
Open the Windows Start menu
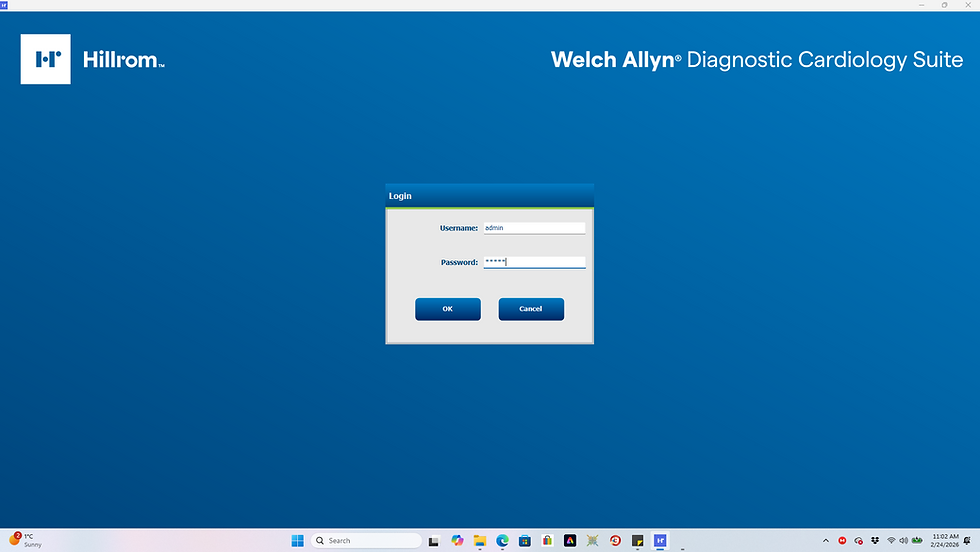pos(298,541)
